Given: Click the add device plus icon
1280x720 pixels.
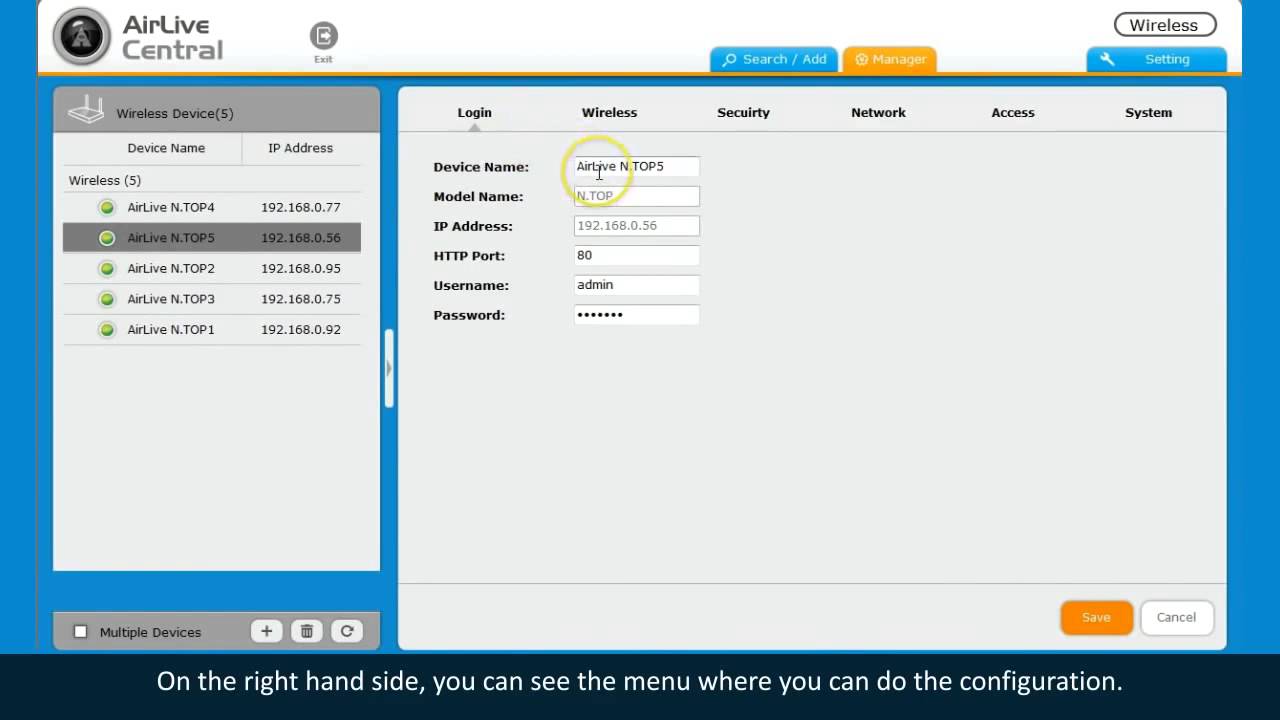Looking at the screenshot, I should click(x=266, y=631).
